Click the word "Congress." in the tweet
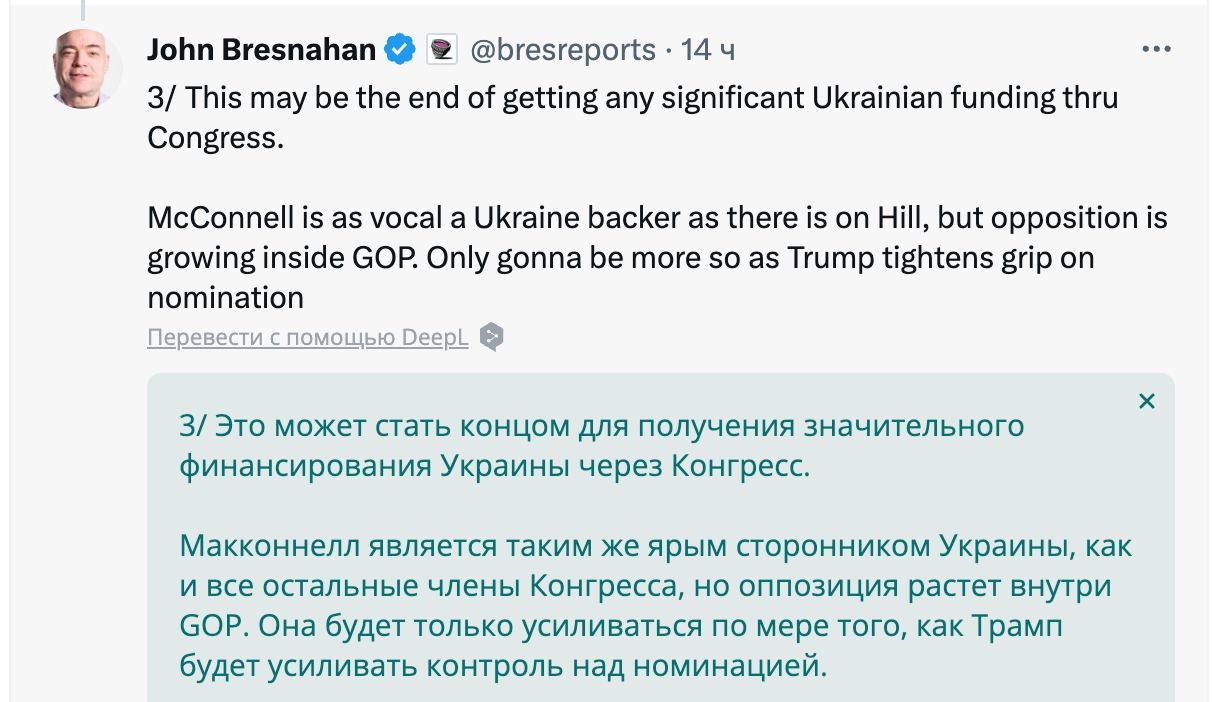Image resolution: width=1212 pixels, height=702 pixels. [x=216, y=137]
